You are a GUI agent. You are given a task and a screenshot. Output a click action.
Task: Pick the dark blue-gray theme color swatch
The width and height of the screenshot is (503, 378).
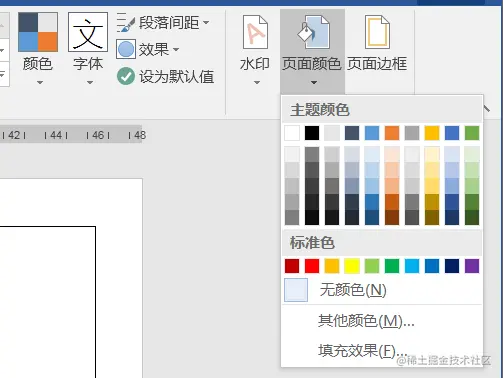(x=352, y=133)
